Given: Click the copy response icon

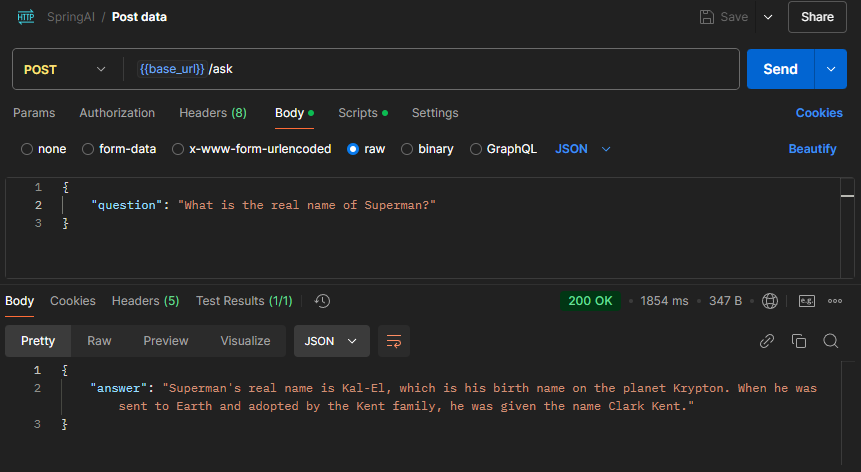Looking at the screenshot, I should pos(798,341).
